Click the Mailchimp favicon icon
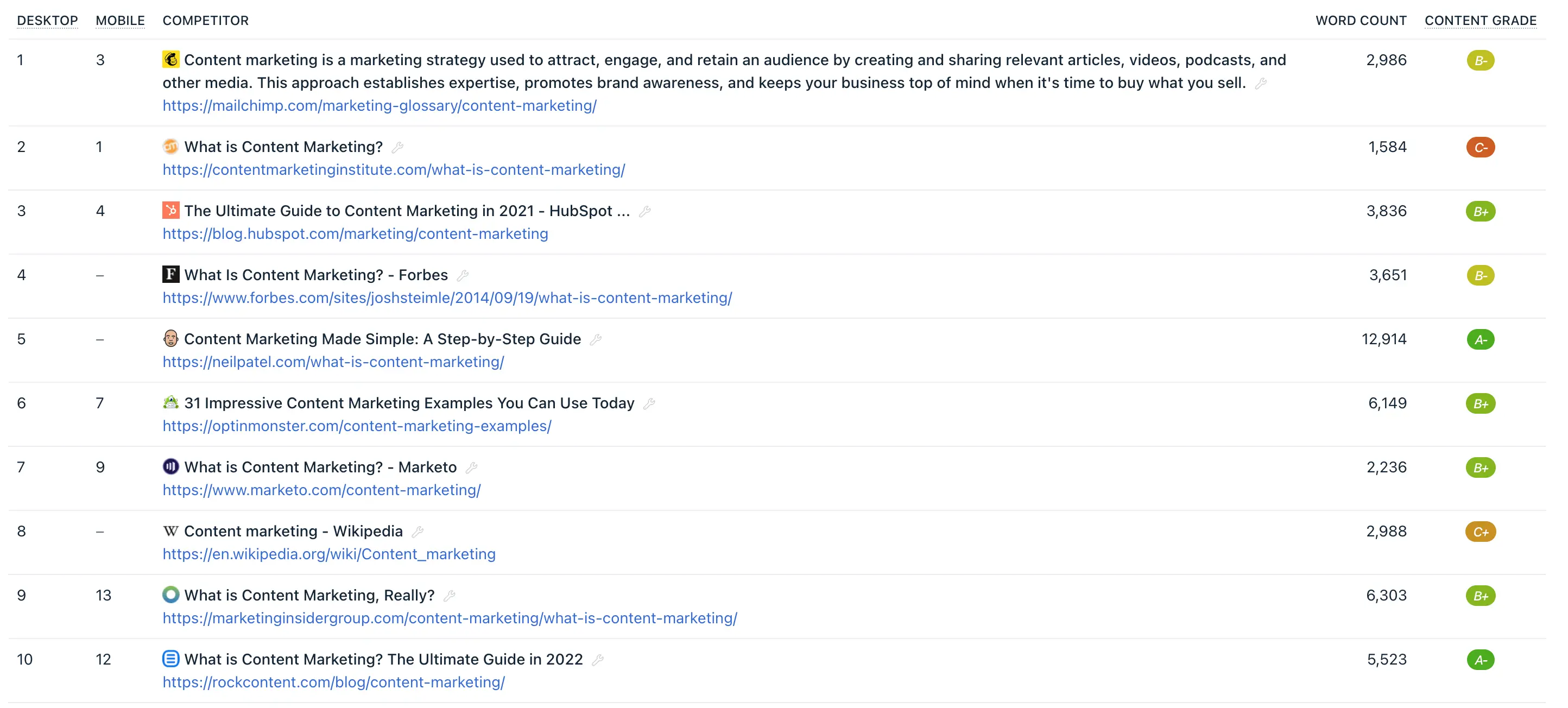1568x708 pixels. click(x=170, y=60)
